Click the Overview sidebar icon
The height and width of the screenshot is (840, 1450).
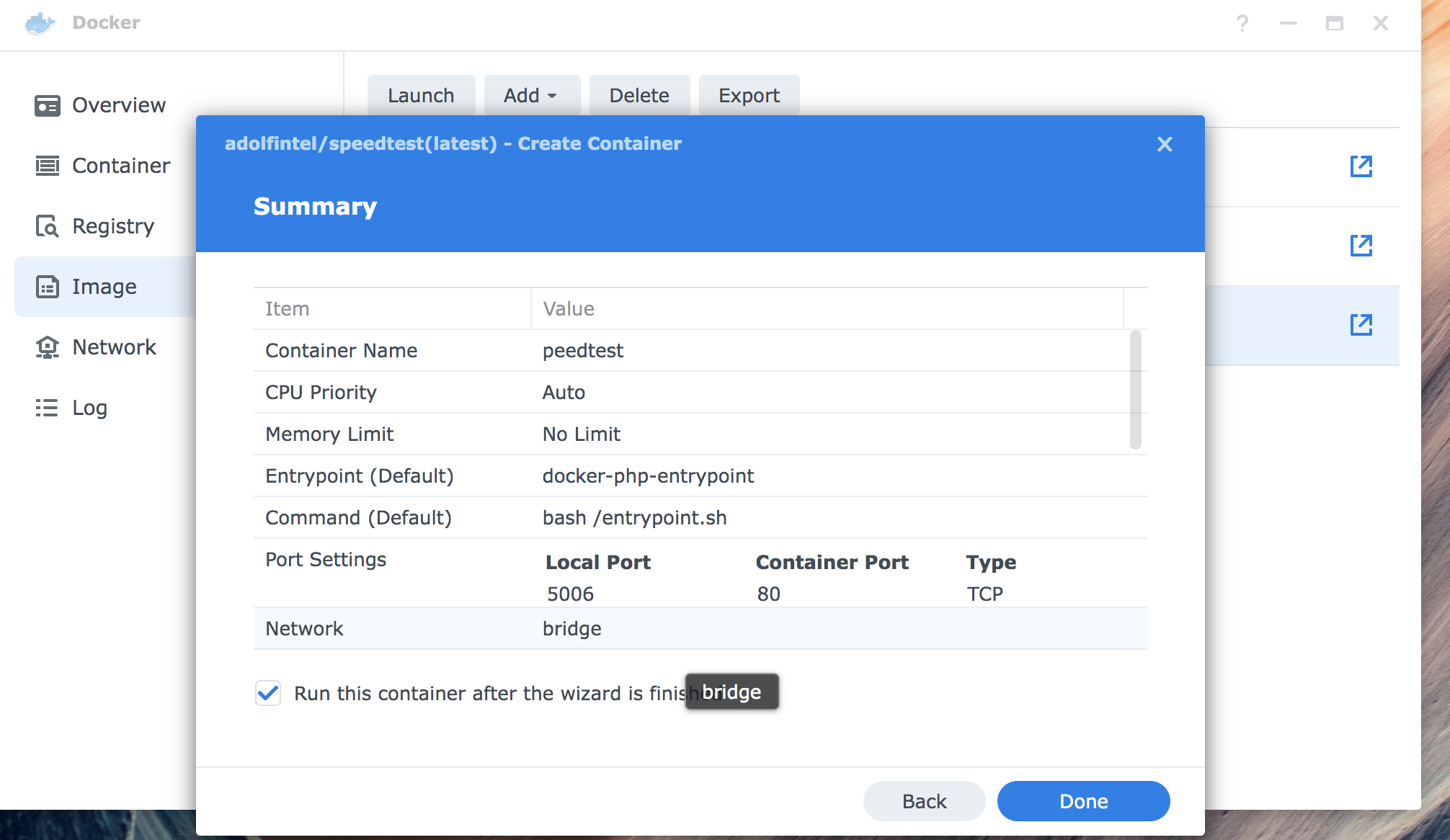48,106
